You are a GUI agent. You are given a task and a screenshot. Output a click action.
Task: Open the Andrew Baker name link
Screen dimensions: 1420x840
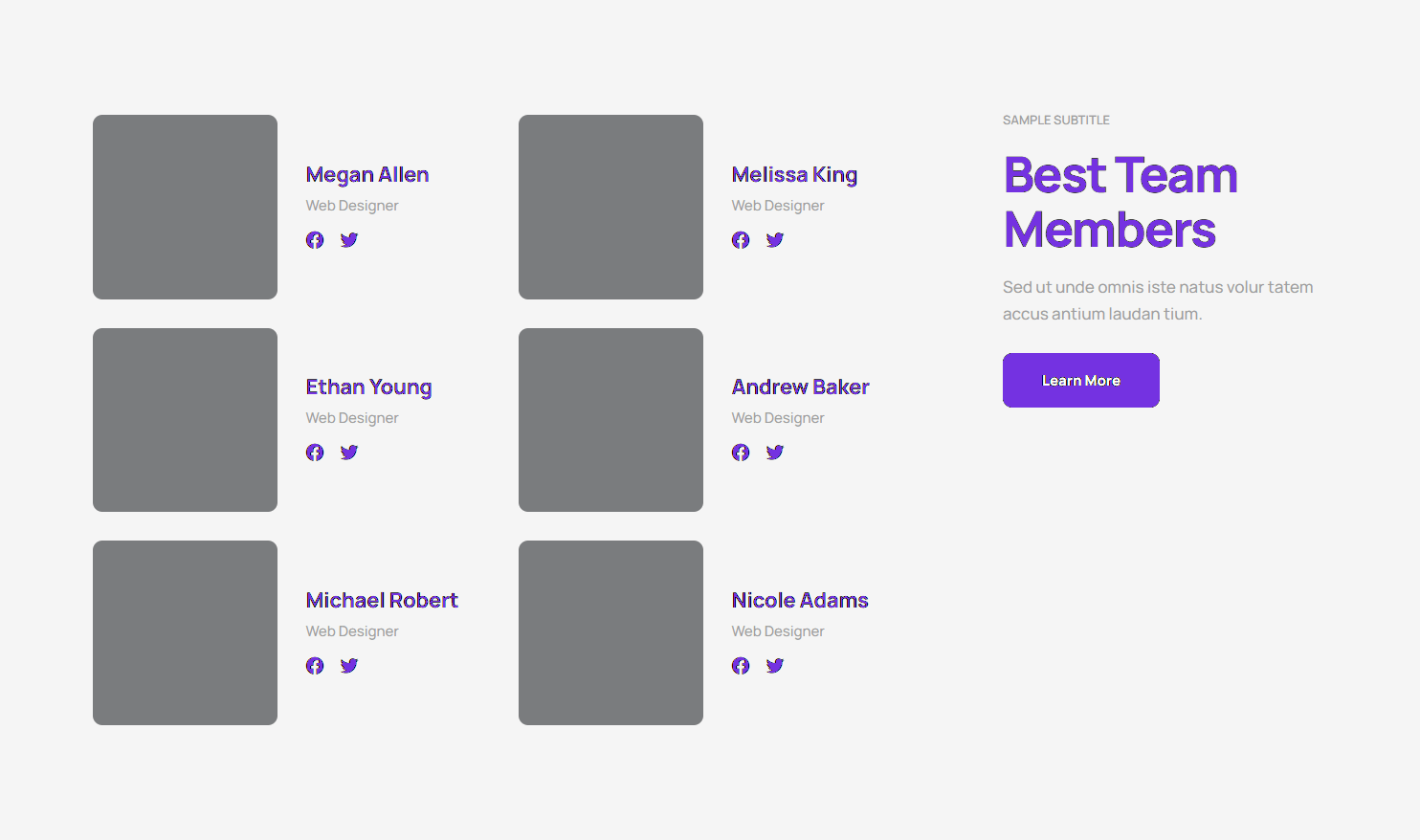click(x=800, y=387)
